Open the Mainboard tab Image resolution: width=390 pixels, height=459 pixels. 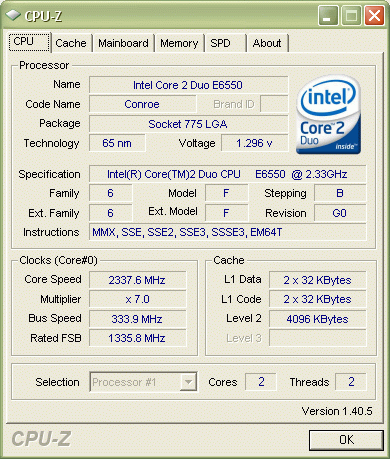[x=124, y=43]
